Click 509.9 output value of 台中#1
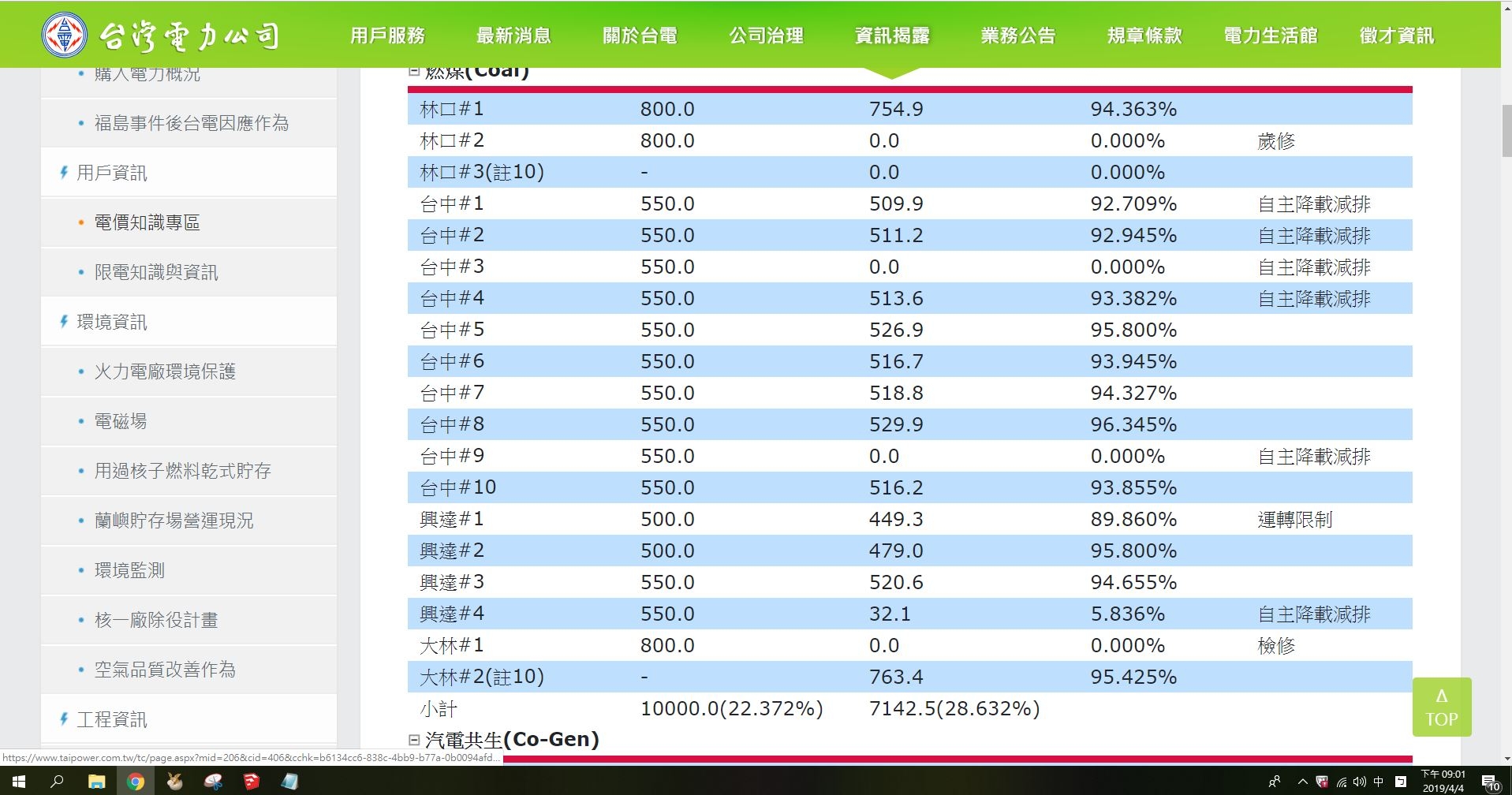The height and width of the screenshot is (795, 1512). coord(896,203)
